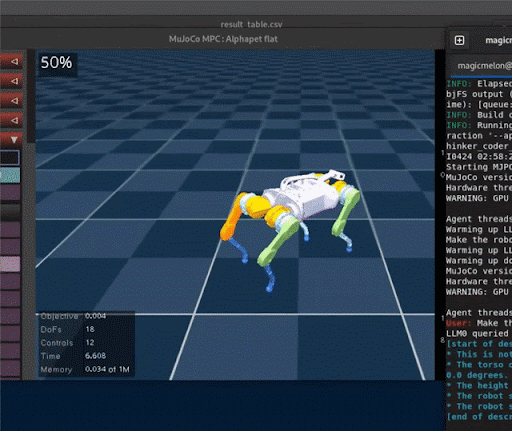Click the 'INFO: Running' terminal line

click(x=479, y=125)
